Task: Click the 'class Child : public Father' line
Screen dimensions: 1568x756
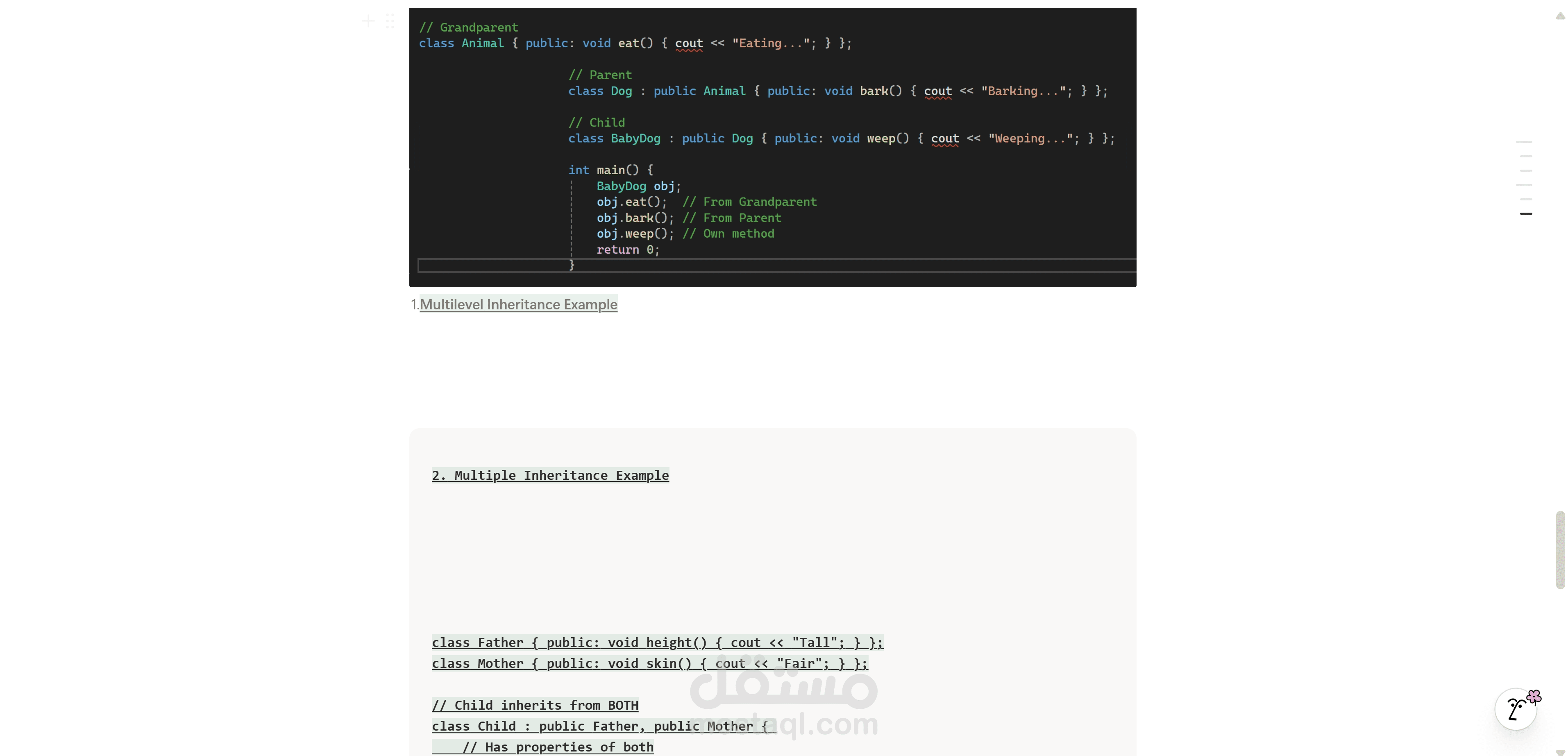Action: point(603,726)
